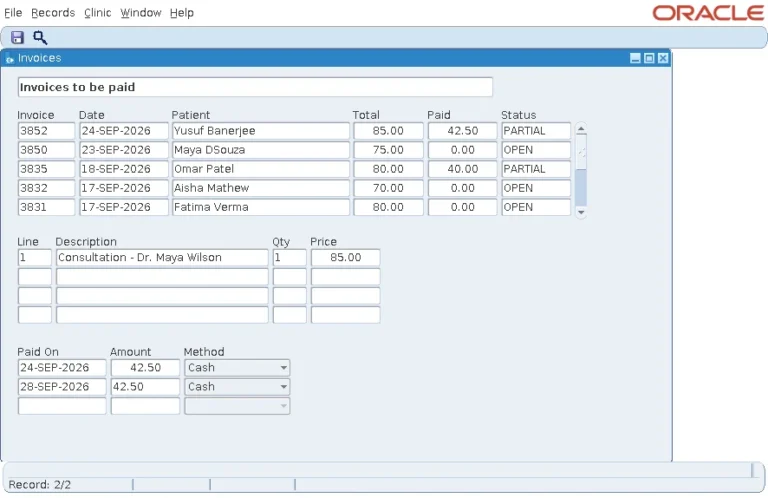Click OPEN status for invoice 3831
Screen dimensions: 768x498
pos(536,207)
